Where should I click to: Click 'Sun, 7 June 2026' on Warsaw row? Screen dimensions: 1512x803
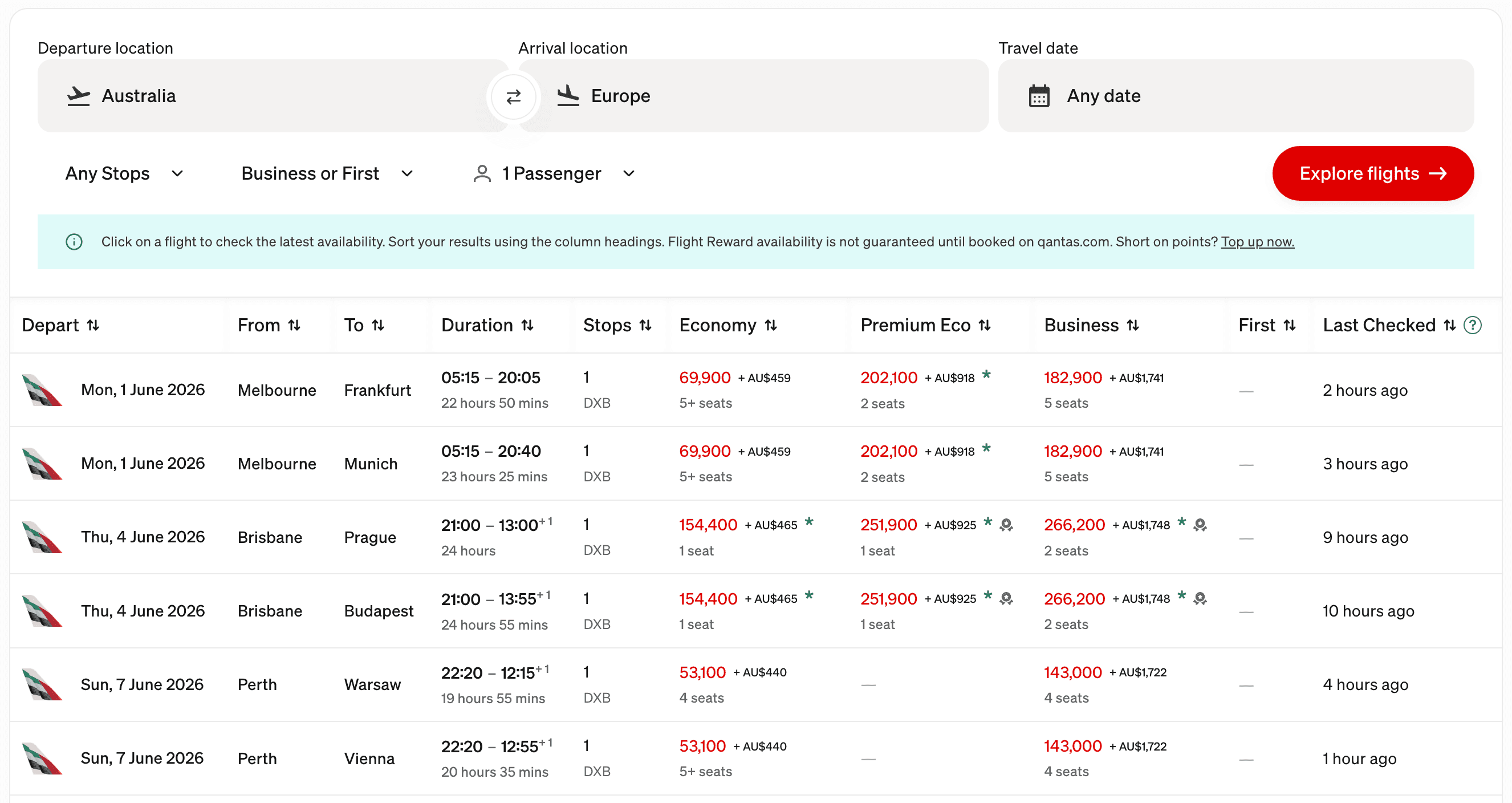coord(142,685)
